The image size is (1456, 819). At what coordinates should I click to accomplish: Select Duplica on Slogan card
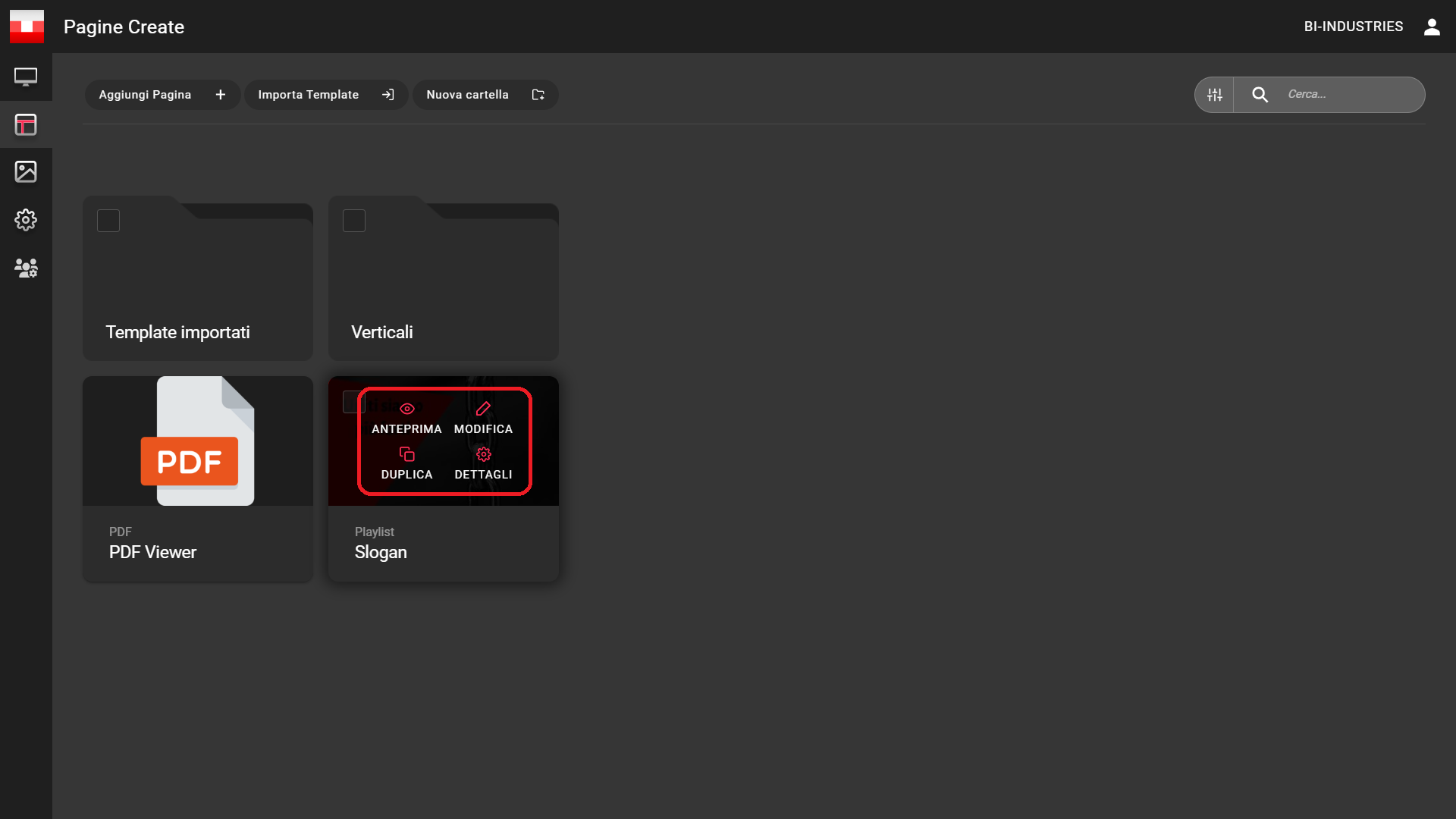(406, 463)
